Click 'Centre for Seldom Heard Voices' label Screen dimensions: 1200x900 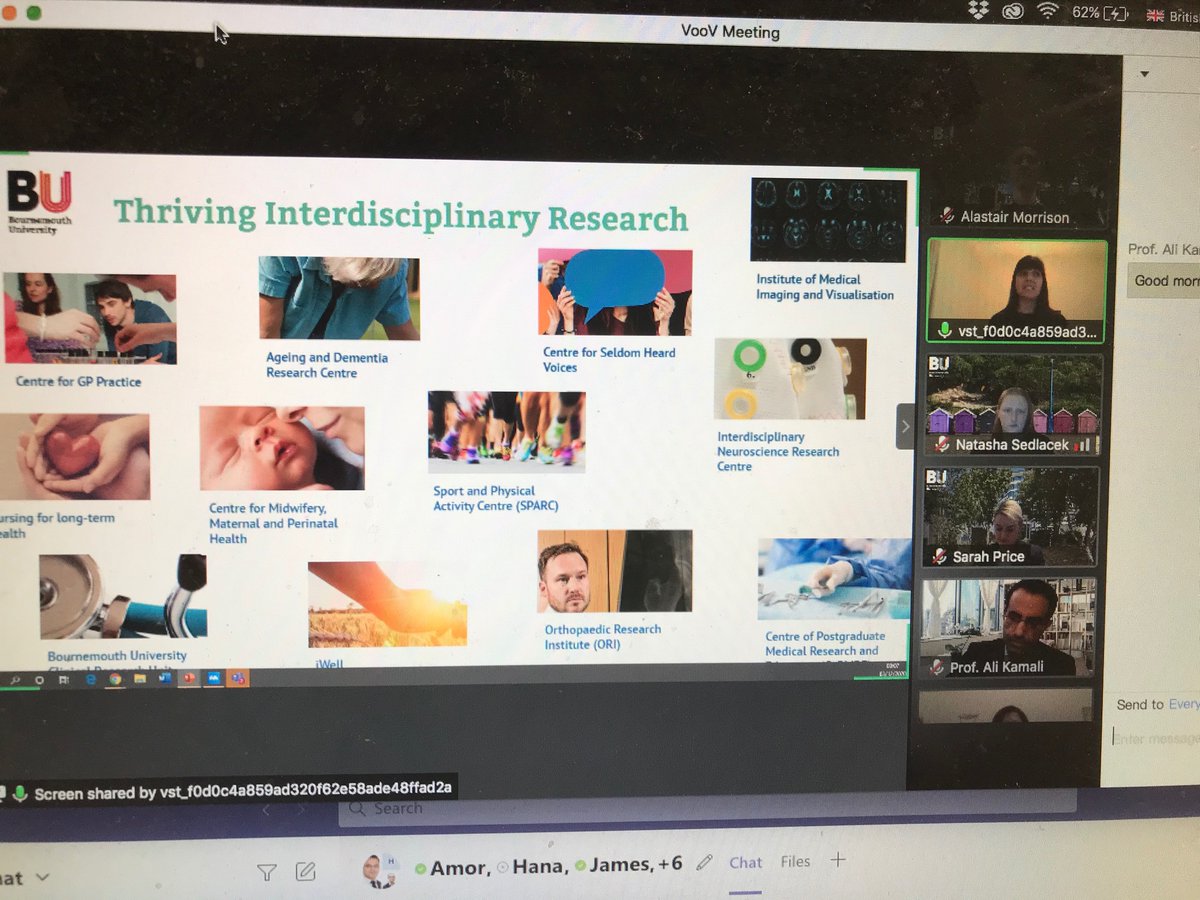(609, 360)
